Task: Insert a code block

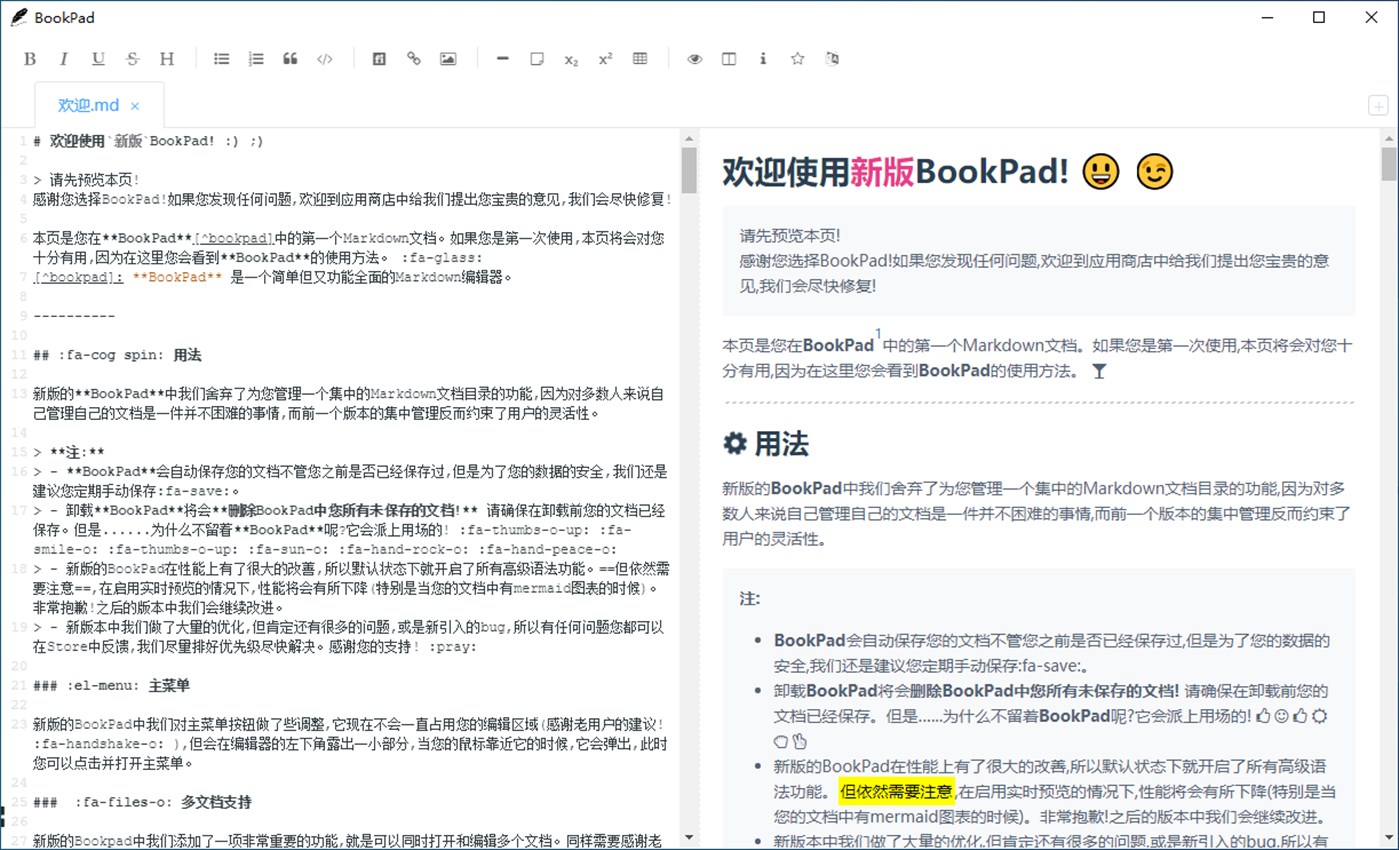Action: 324,59
